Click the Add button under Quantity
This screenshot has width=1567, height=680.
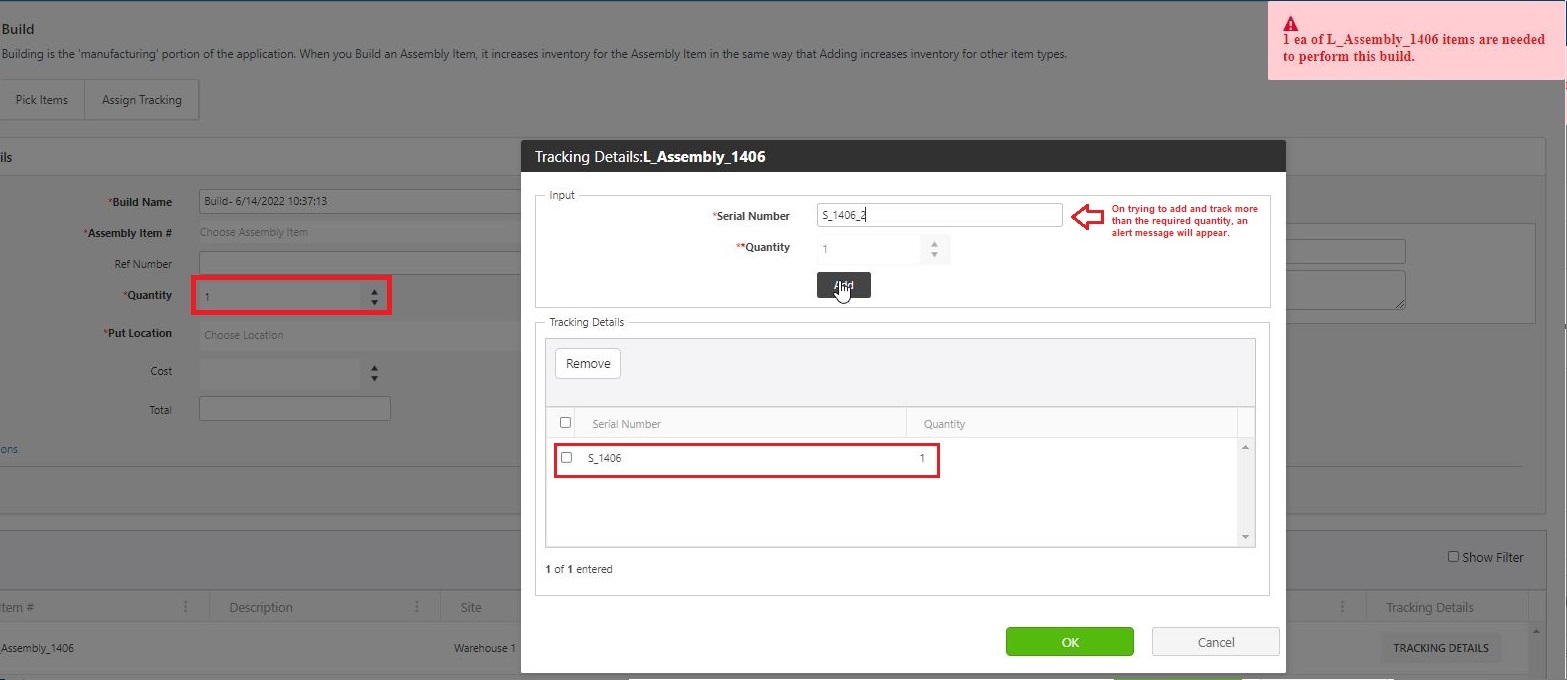[x=843, y=285]
